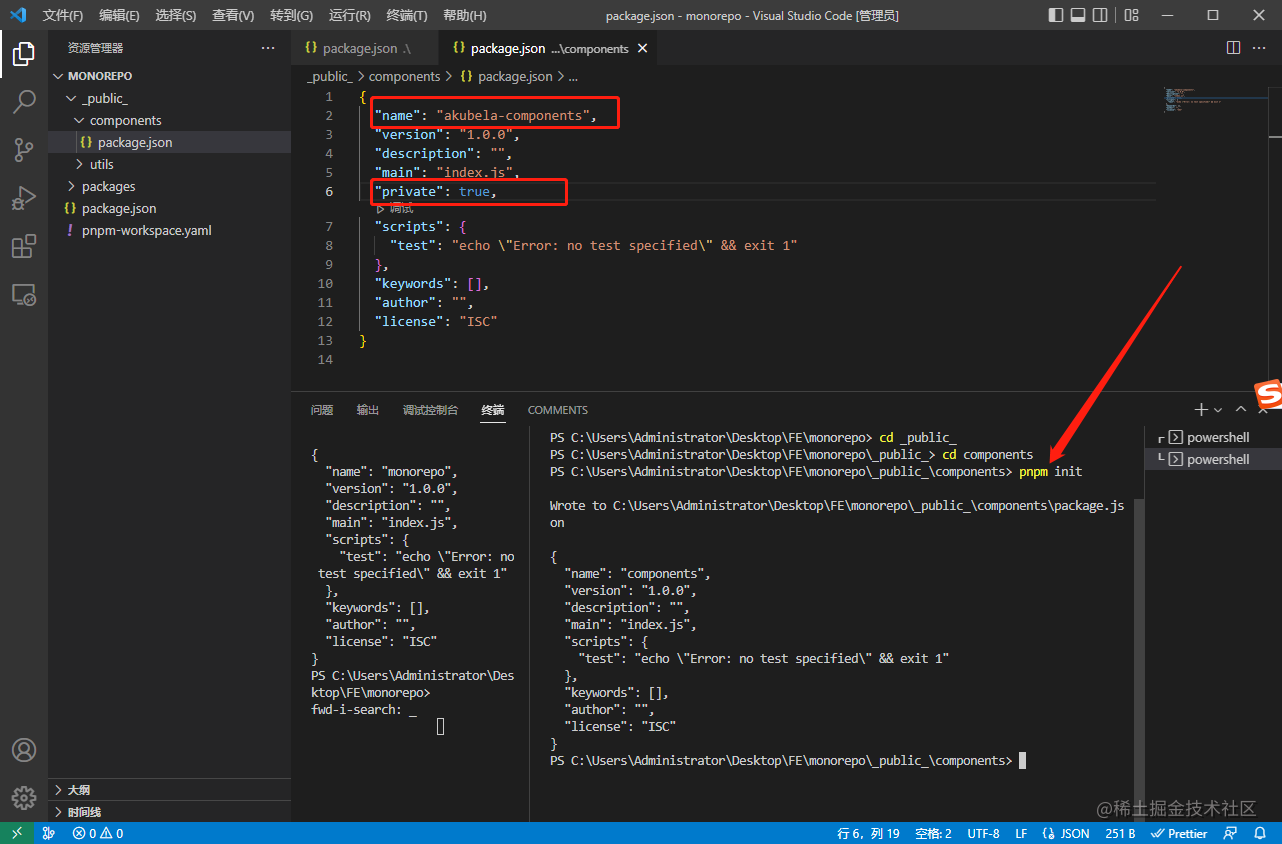Open the Remote Explorer view

pos(24,295)
